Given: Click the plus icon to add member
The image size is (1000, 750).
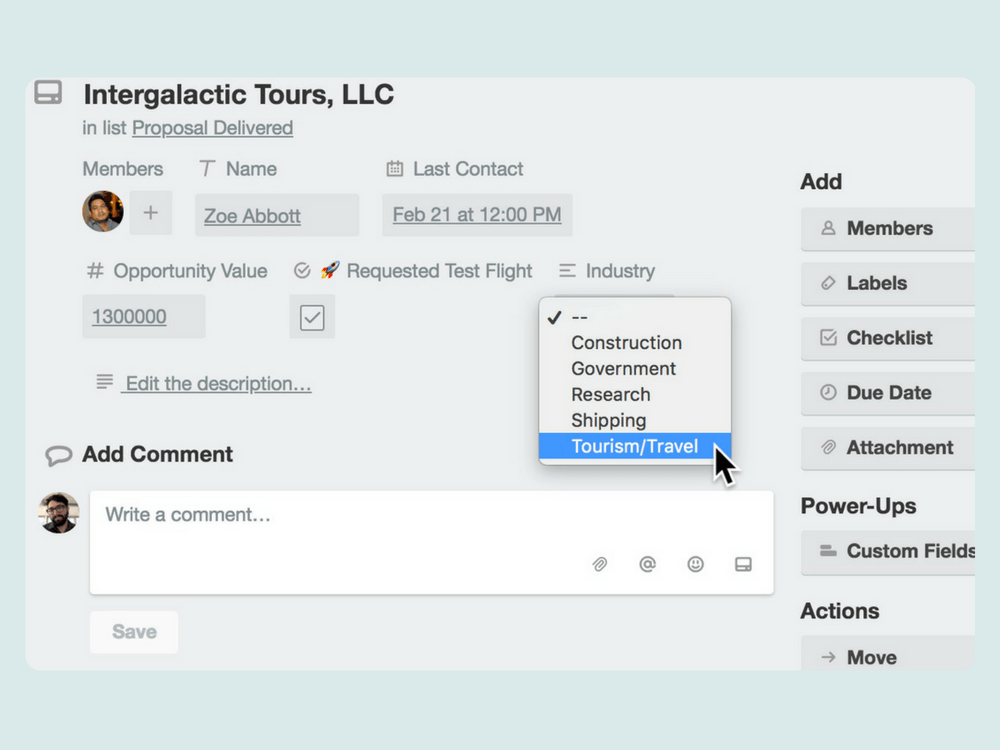Looking at the screenshot, I should (151, 213).
